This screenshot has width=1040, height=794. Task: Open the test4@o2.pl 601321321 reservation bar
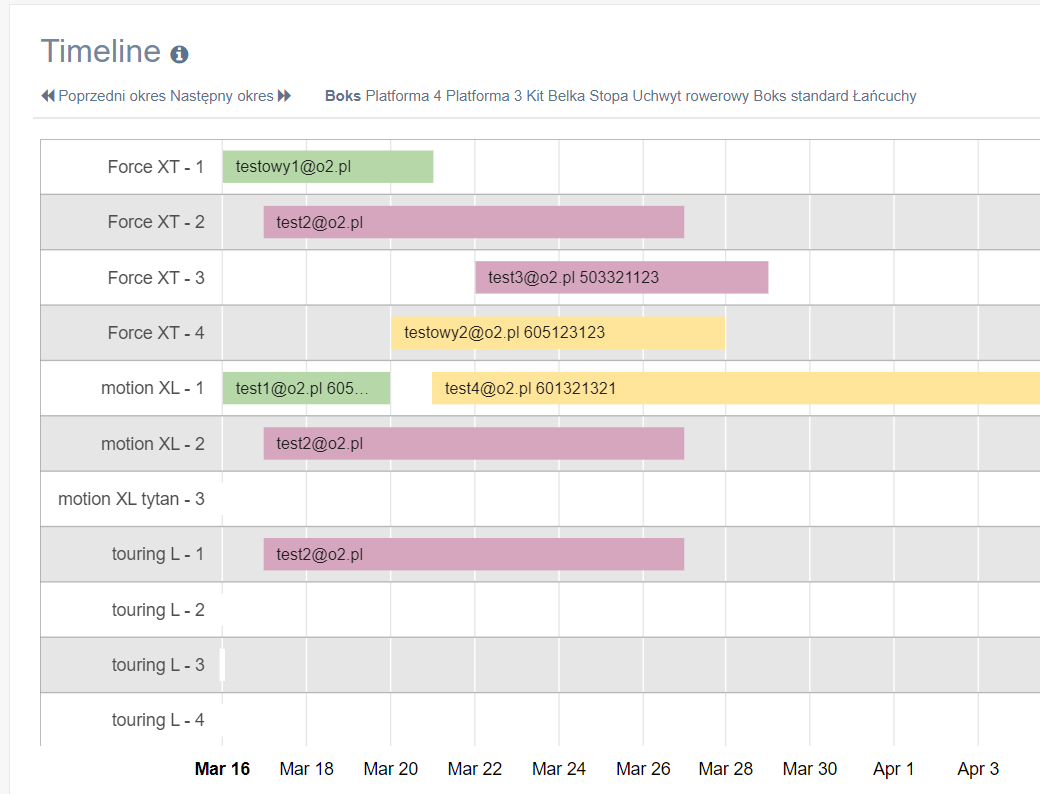[x=735, y=388]
